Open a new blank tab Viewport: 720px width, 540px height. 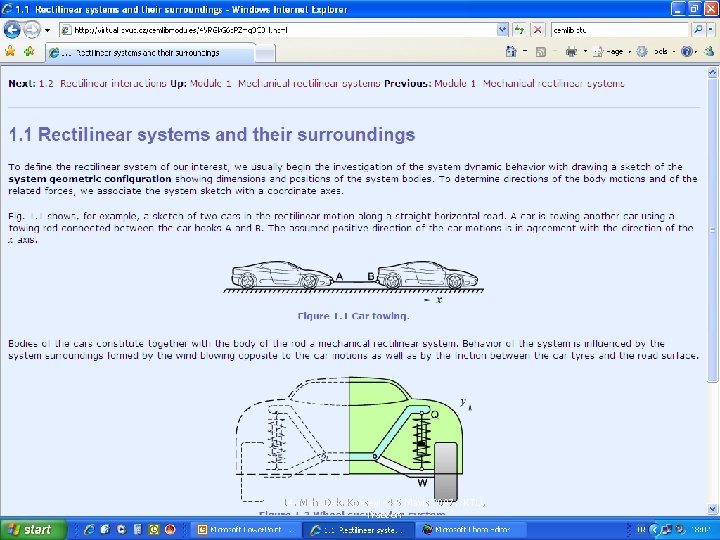tap(265, 54)
